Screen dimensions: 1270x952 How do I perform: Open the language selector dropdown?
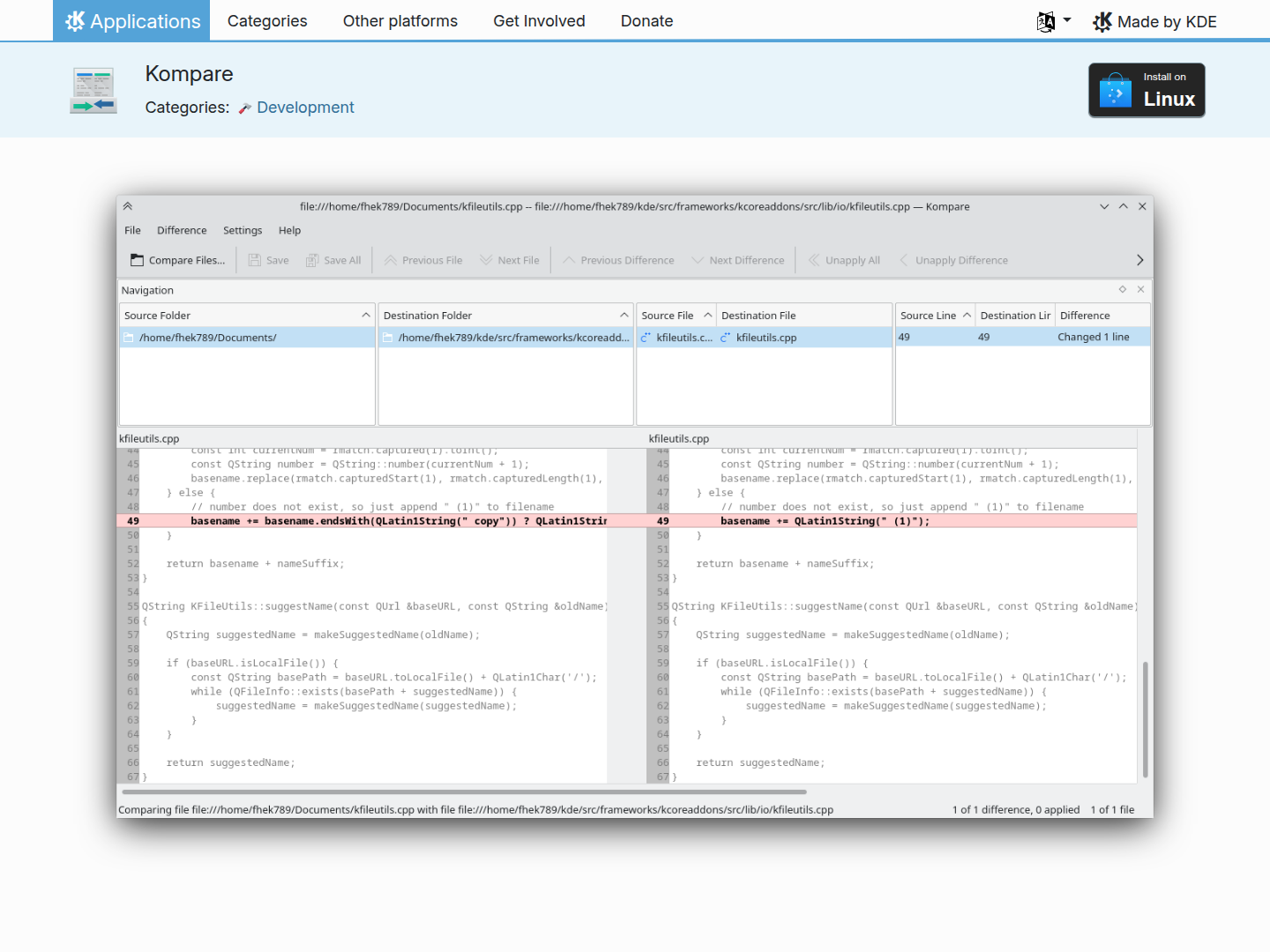click(x=1054, y=21)
